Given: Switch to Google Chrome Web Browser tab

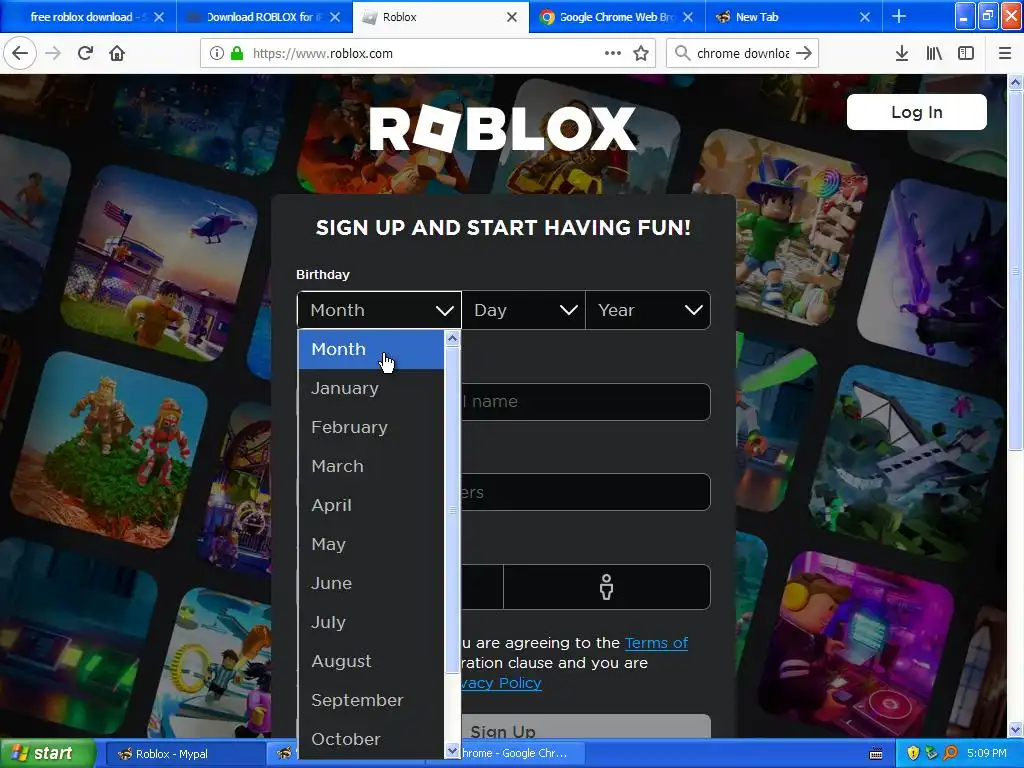Looking at the screenshot, I should click(x=617, y=17).
